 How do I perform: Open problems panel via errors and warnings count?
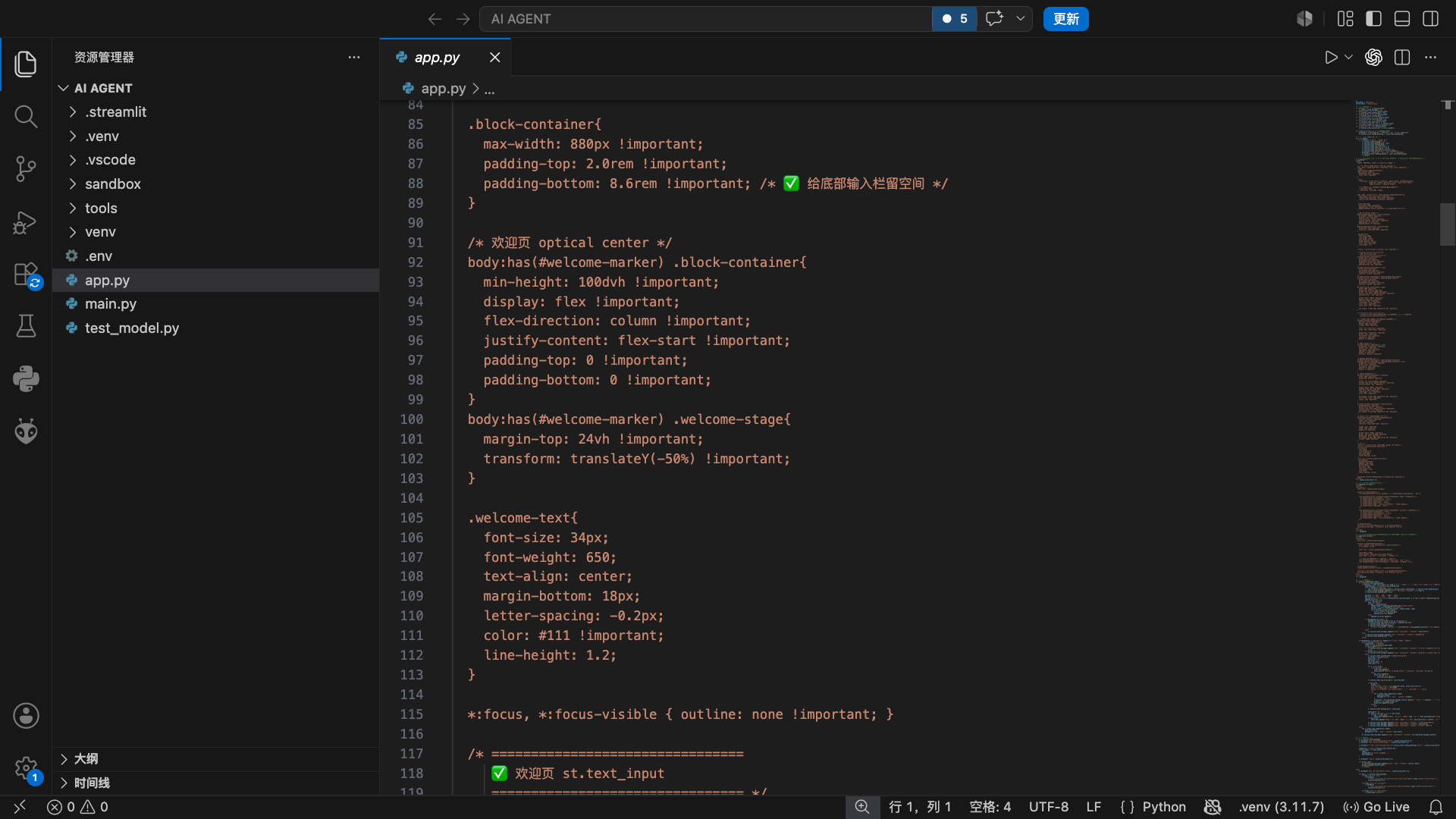[x=78, y=807]
